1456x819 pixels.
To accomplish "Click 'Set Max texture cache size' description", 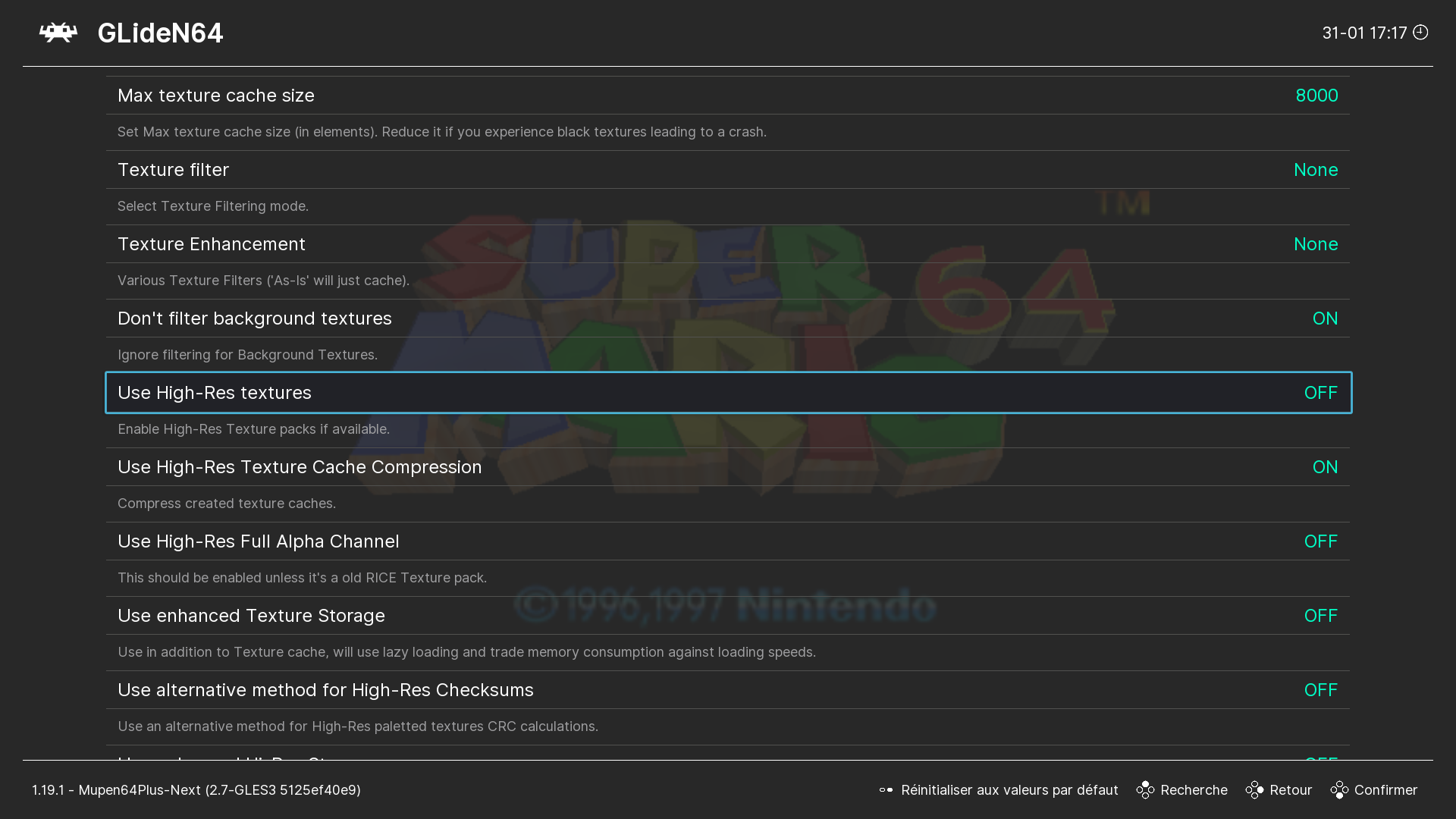I will pyautogui.click(x=442, y=132).
